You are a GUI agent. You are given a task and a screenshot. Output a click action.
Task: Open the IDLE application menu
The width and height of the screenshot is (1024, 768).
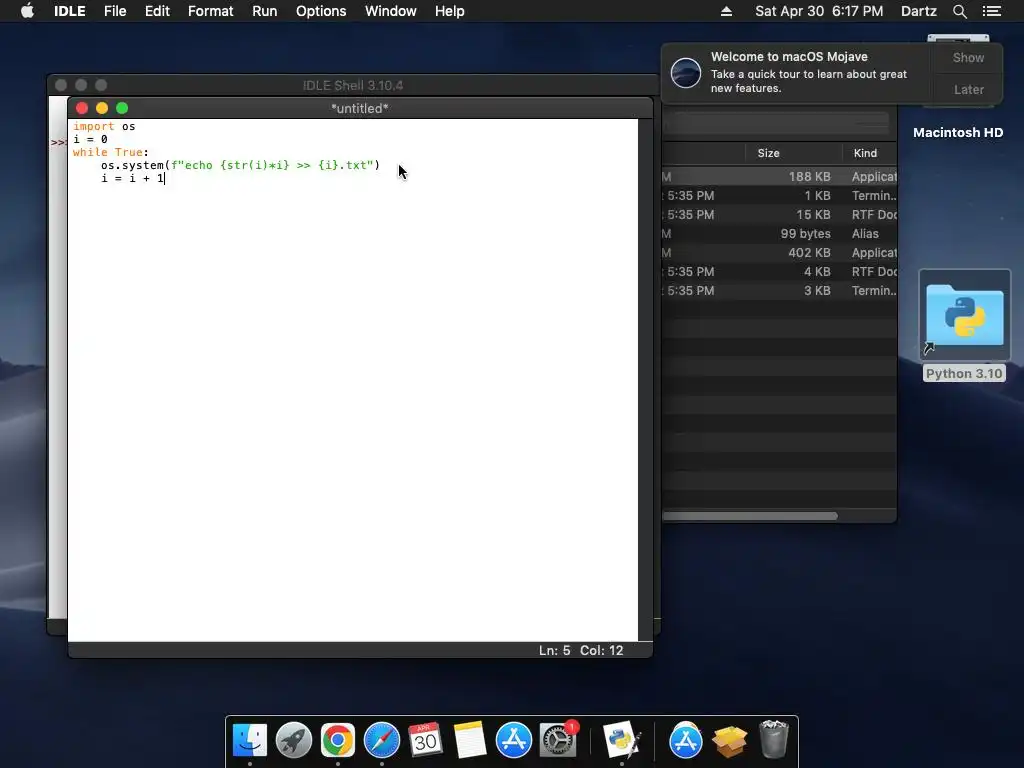[69, 11]
